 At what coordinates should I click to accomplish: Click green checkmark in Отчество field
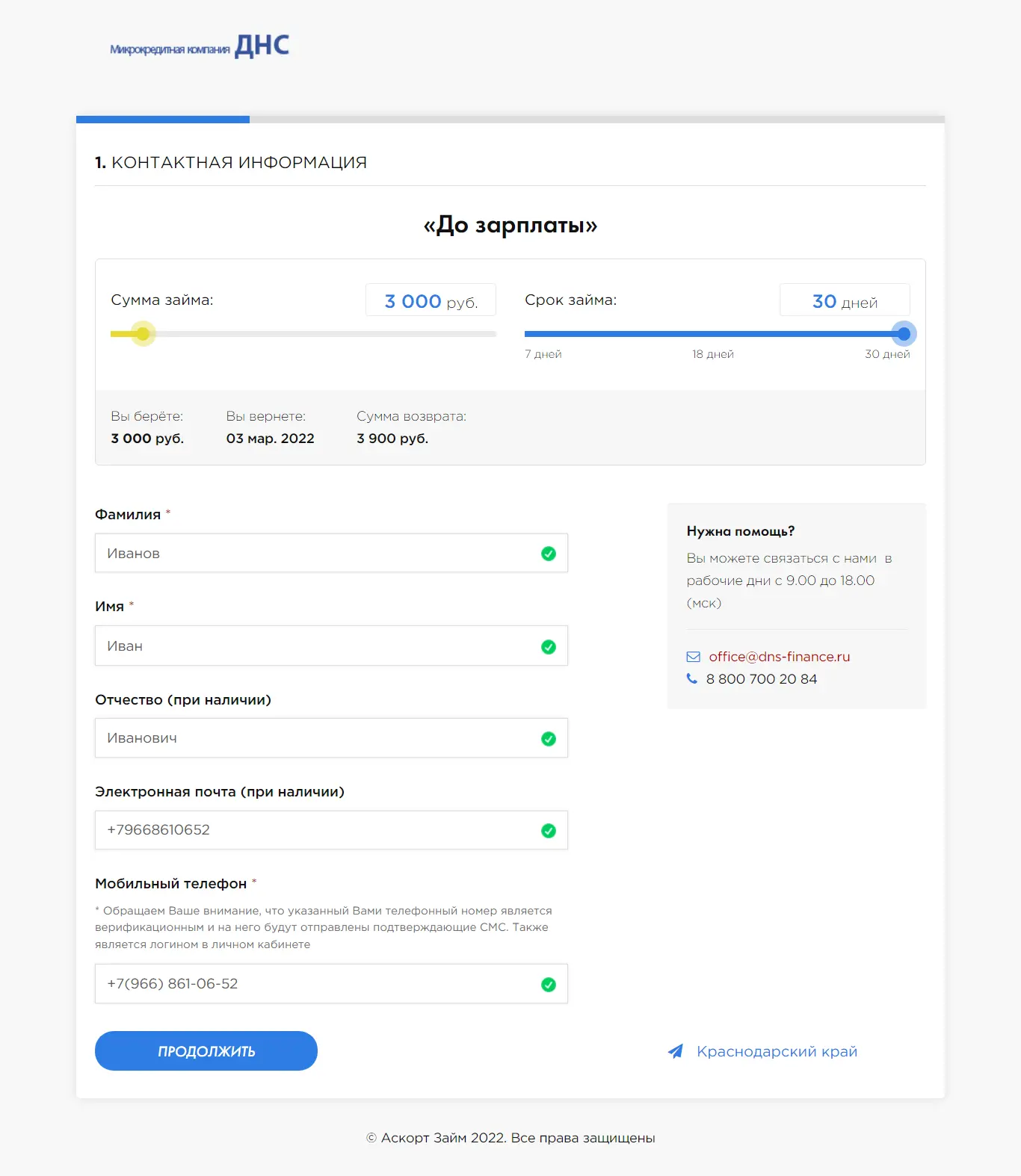(549, 739)
